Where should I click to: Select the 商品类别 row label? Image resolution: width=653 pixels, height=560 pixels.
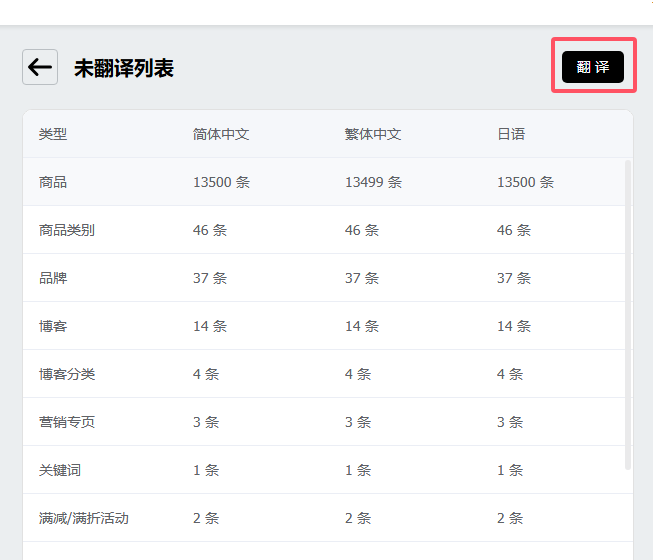tap(67, 230)
